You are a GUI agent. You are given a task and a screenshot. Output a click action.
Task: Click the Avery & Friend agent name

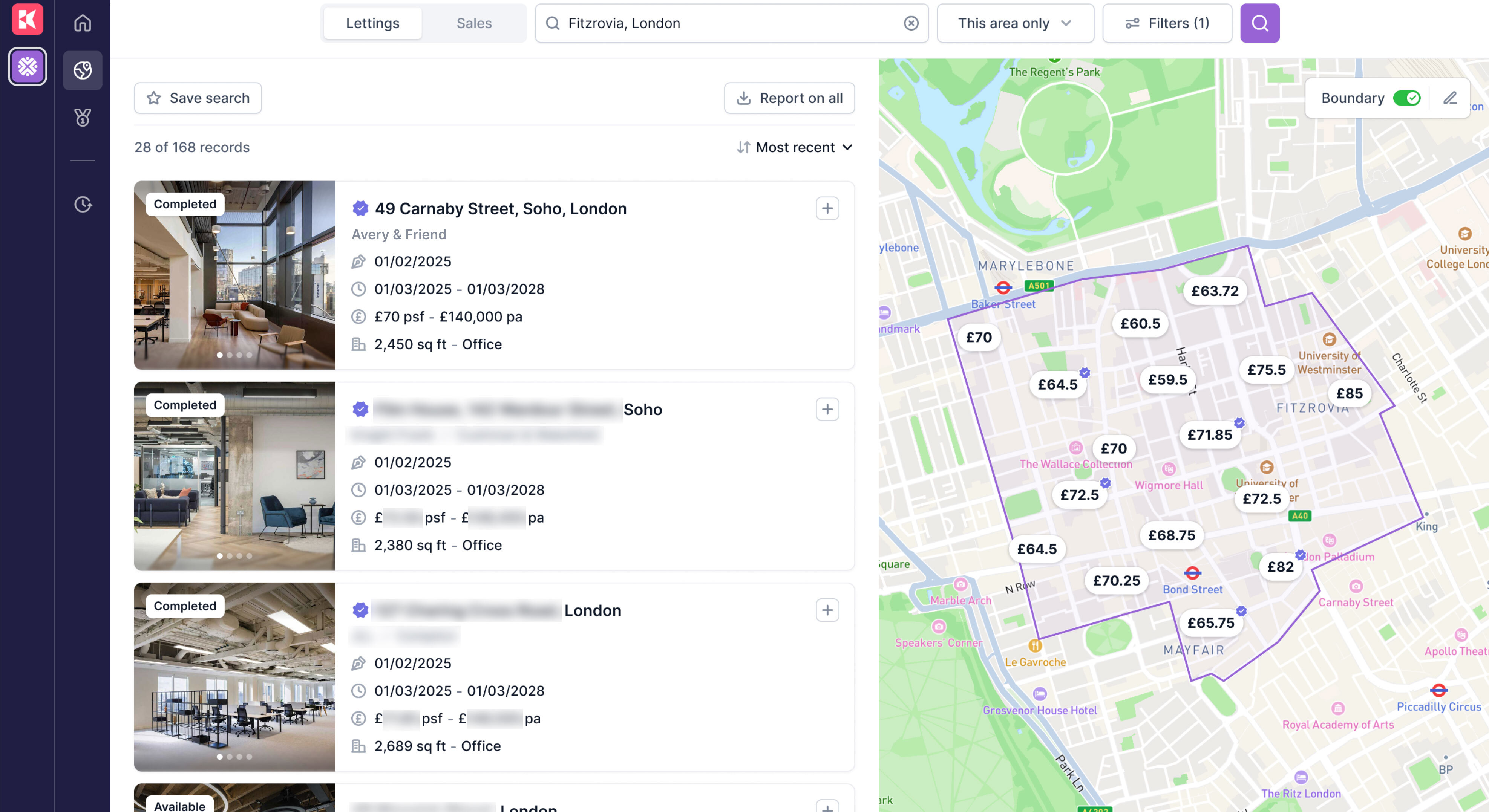pyautogui.click(x=399, y=235)
